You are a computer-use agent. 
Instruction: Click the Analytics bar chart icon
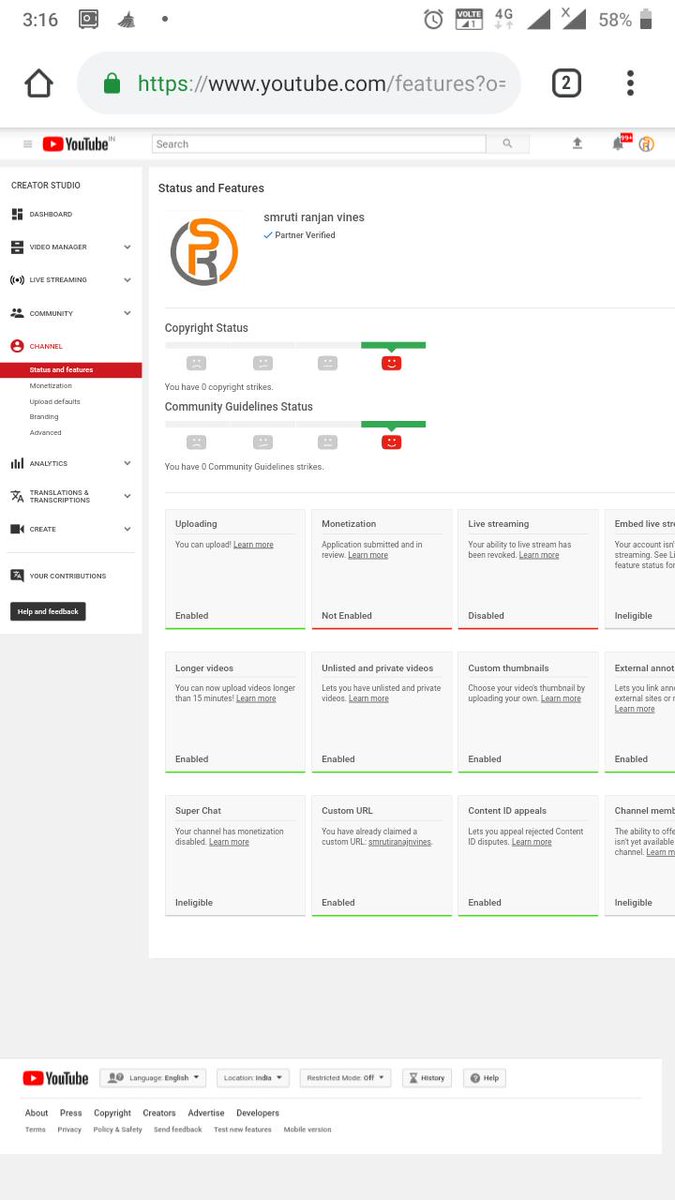click(x=17, y=463)
